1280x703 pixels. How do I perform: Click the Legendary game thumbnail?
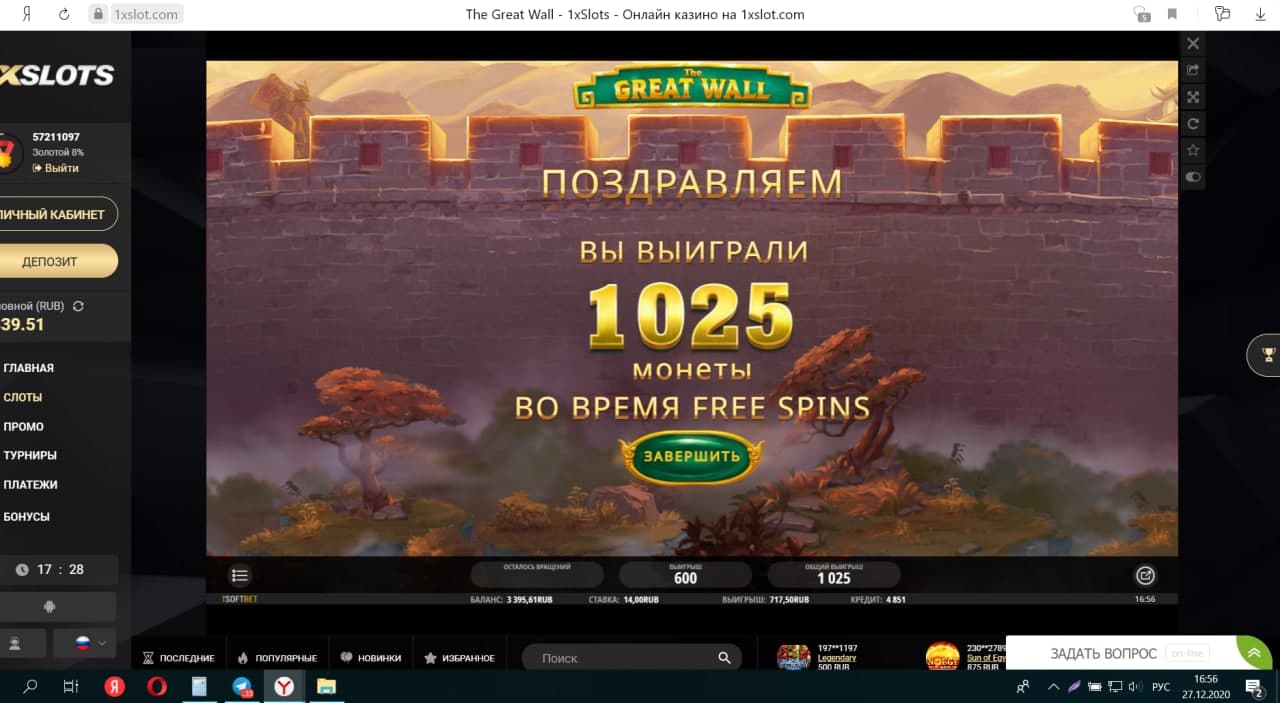(793, 657)
